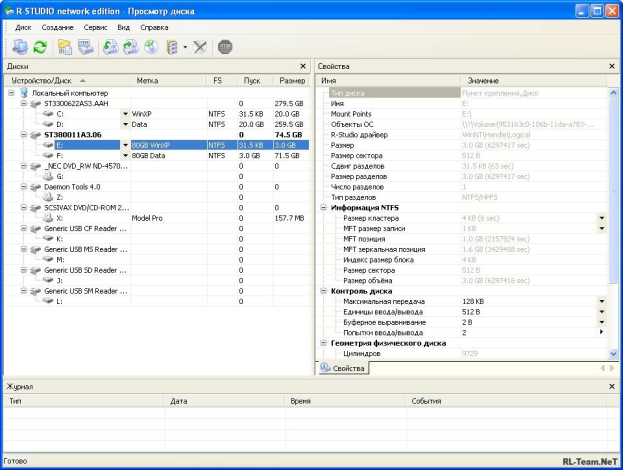This screenshot has width=623, height=470.
Task: Open the Справка menu
Action: [x=154, y=27]
